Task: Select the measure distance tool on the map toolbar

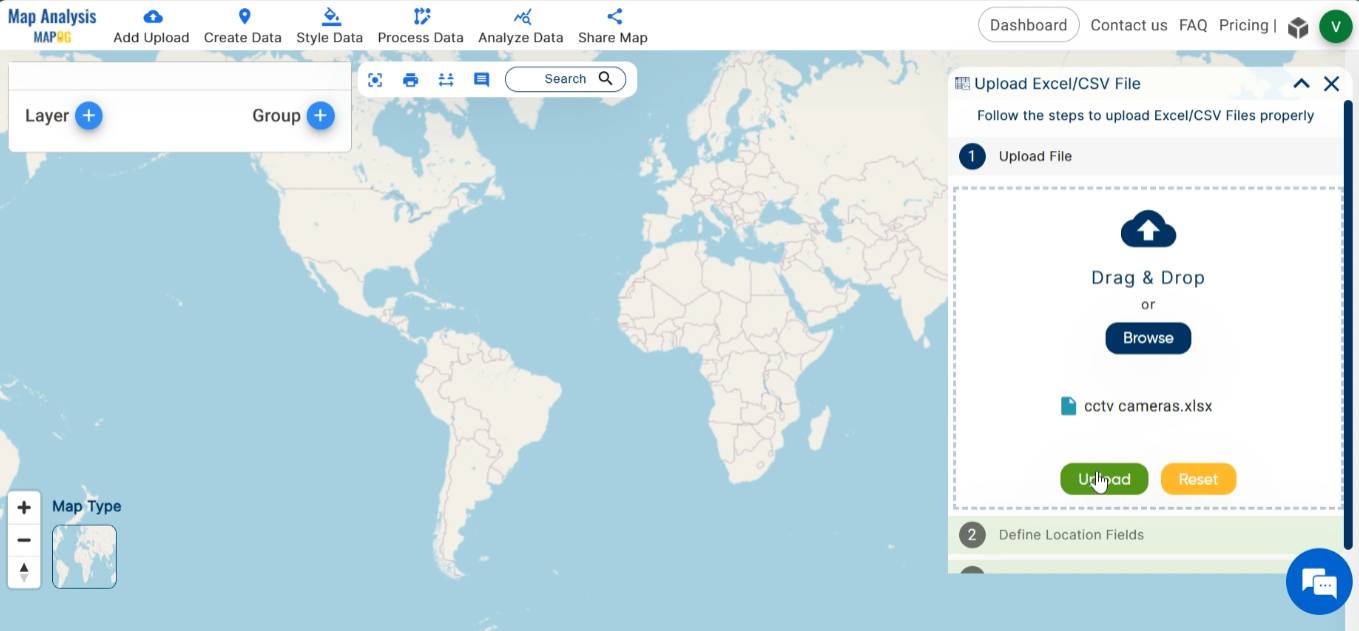Action: click(445, 79)
